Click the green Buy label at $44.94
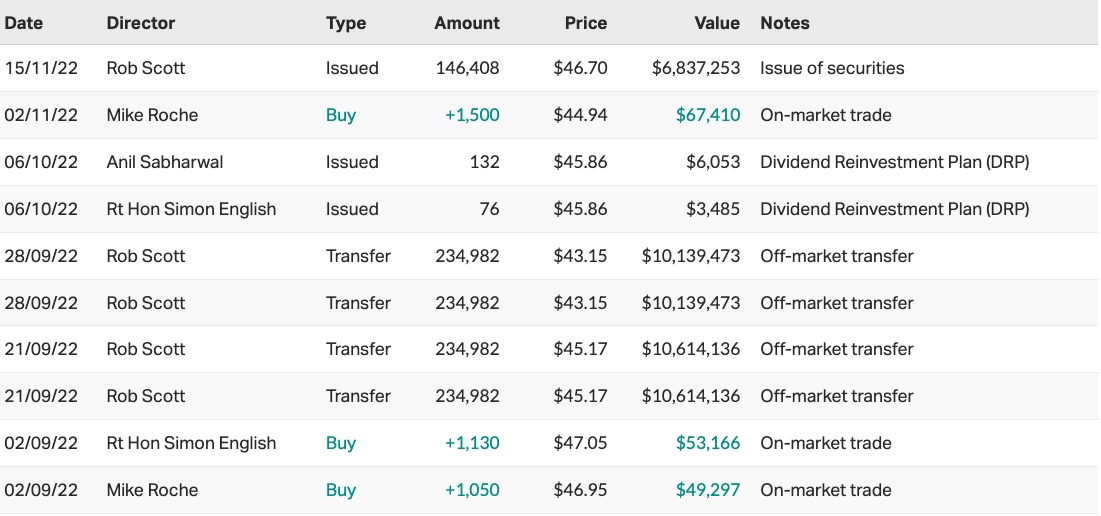This screenshot has width=1101, height=516. [x=341, y=115]
